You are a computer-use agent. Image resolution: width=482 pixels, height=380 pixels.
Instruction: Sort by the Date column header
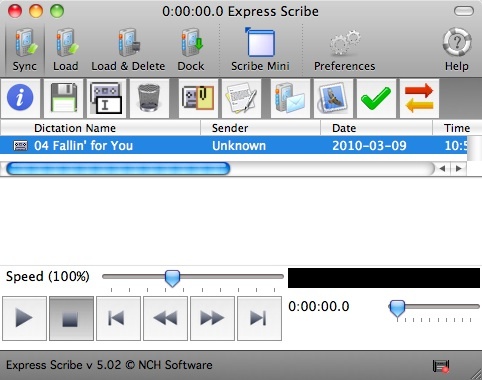[376, 128]
